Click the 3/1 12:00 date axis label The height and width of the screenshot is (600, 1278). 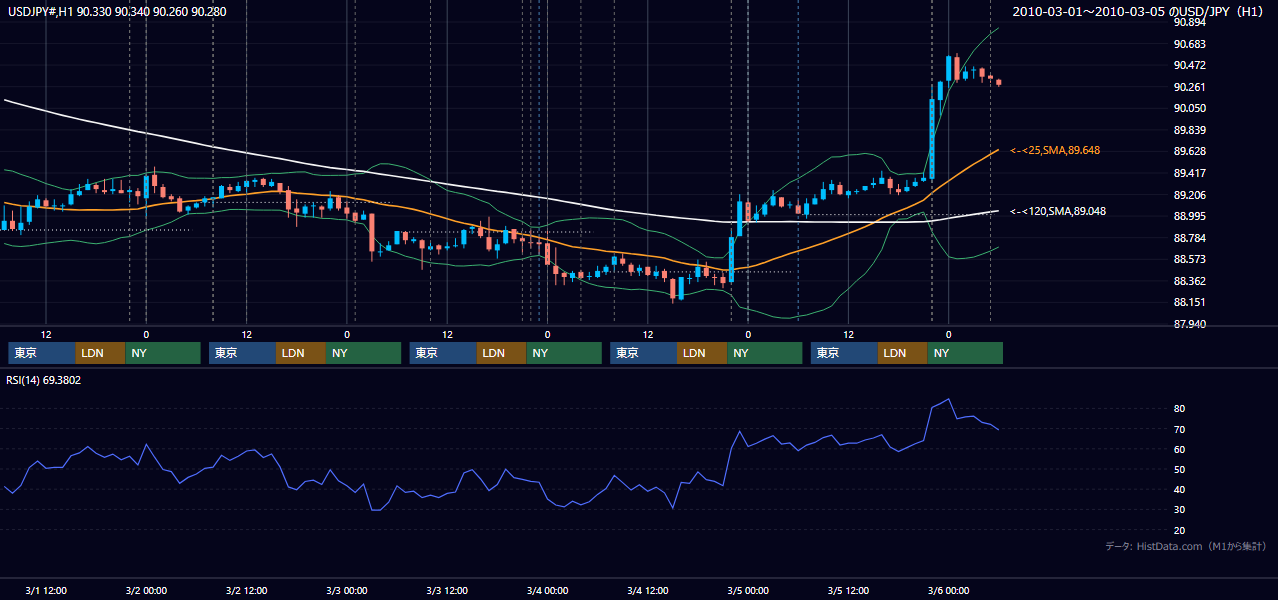pyautogui.click(x=46, y=590)
